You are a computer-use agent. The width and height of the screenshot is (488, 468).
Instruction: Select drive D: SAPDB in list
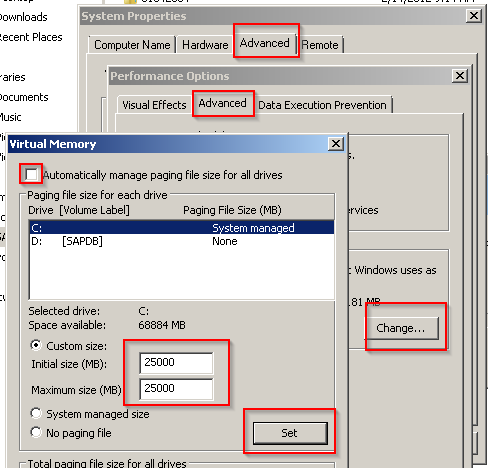point(182,241)
